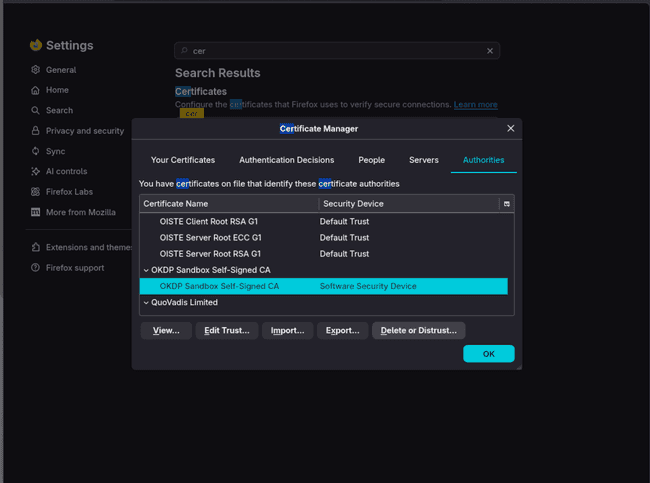Click Default Trust cell for OISTE Client Root
This screenshot has width=650, height=483.
click(x=344, y=221)
